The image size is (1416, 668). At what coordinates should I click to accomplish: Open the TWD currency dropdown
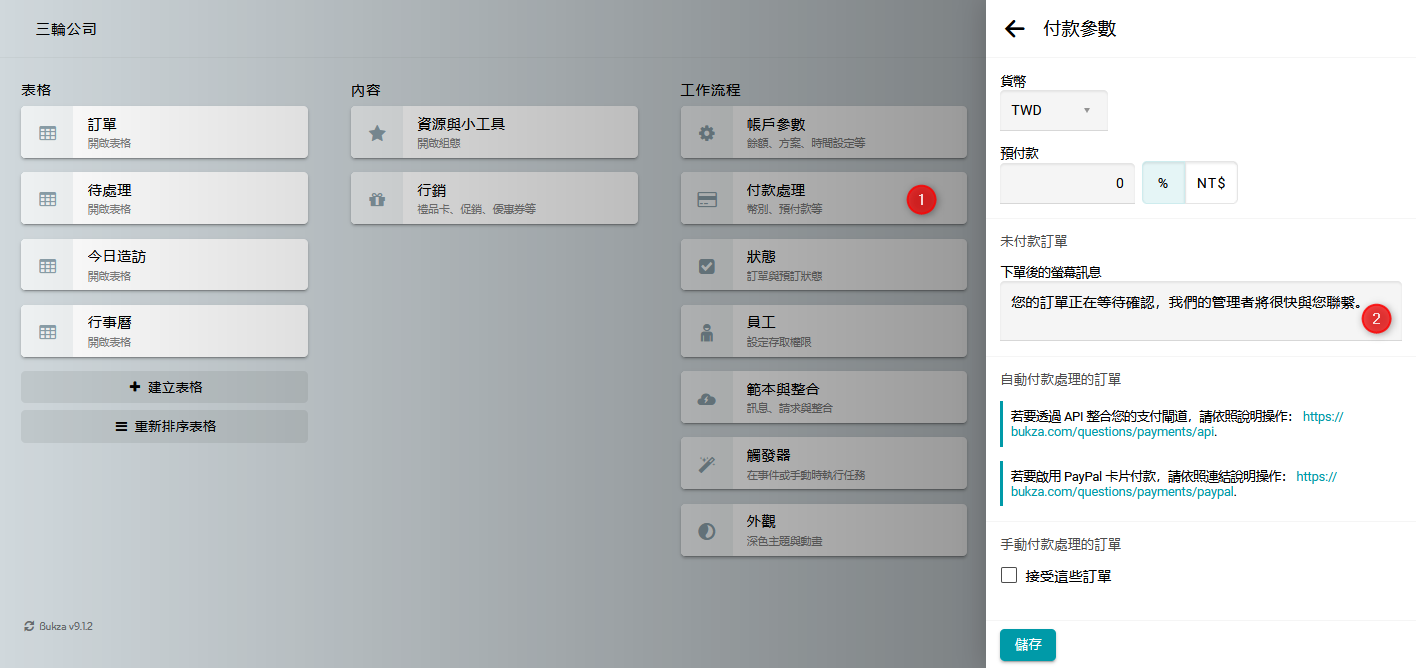click(x=1053, y=110)
